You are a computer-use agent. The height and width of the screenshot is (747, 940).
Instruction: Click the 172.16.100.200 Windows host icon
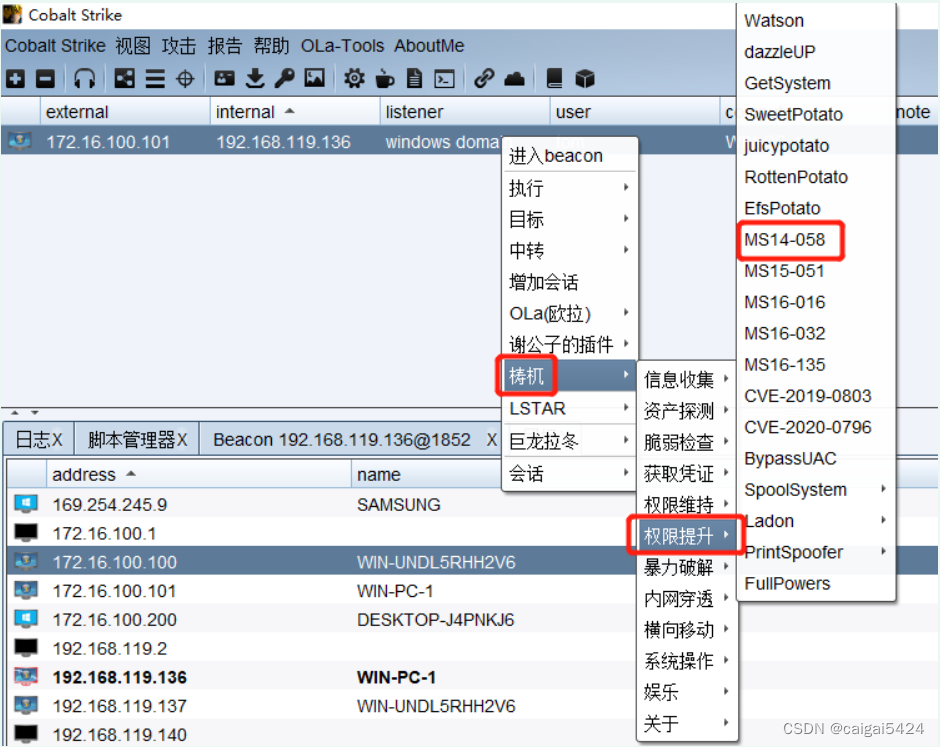pyautogui.click(x=26, y=619)
